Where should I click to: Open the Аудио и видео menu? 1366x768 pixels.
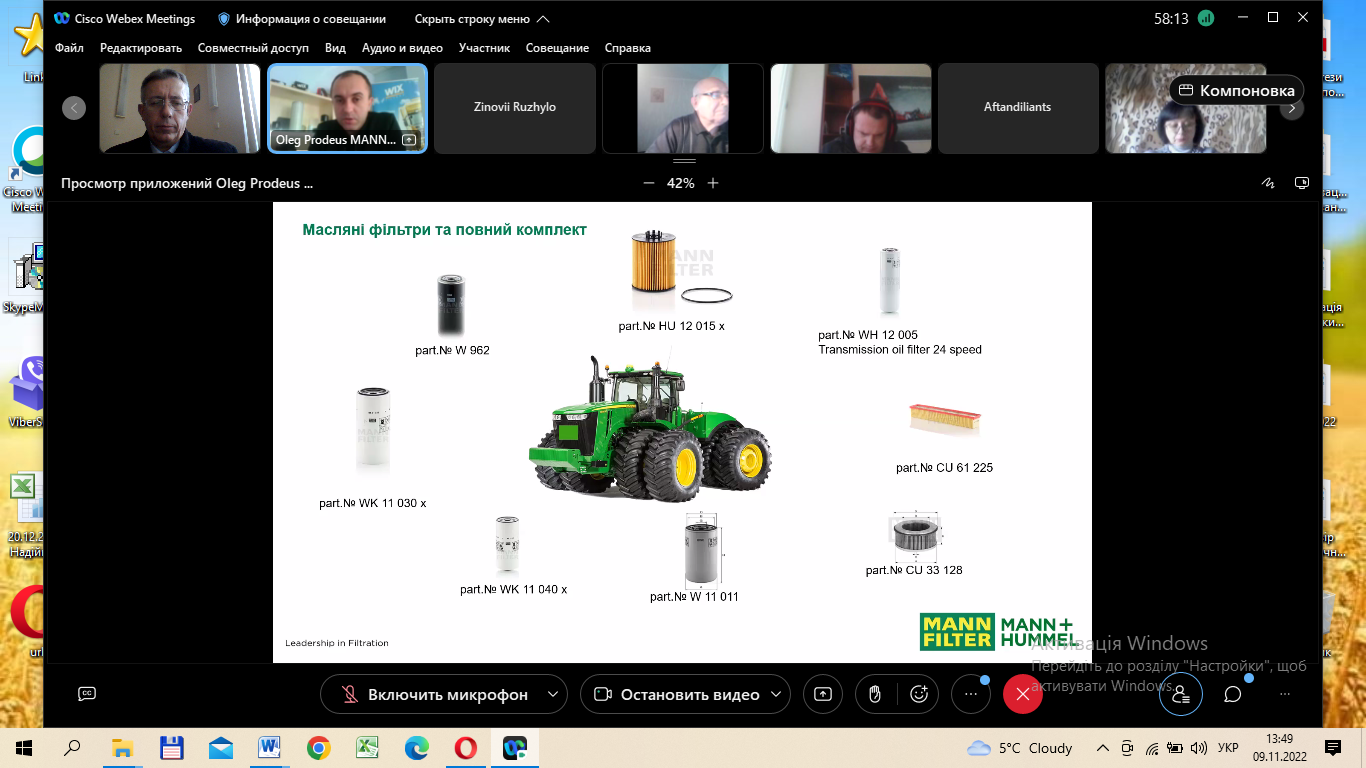(x=402, y=48)
